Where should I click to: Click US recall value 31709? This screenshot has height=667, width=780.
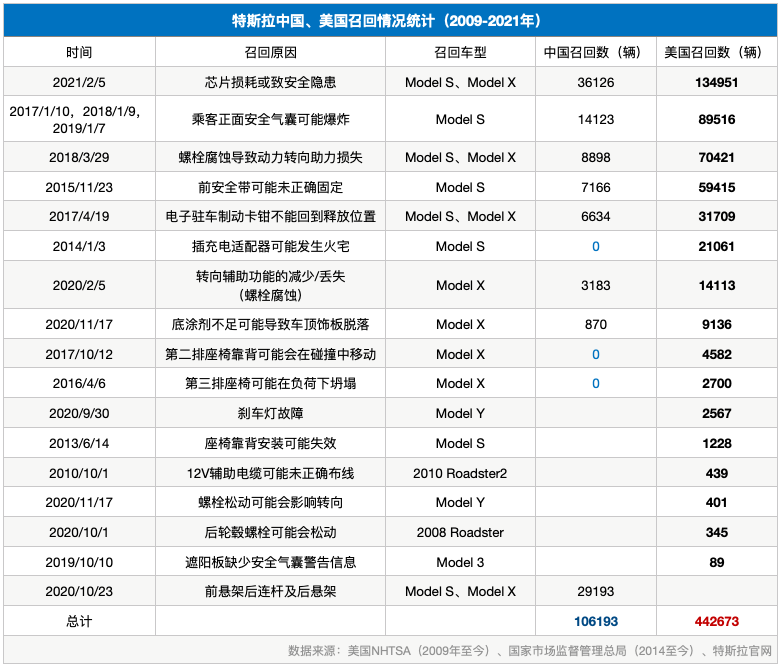tap(716, 216)
